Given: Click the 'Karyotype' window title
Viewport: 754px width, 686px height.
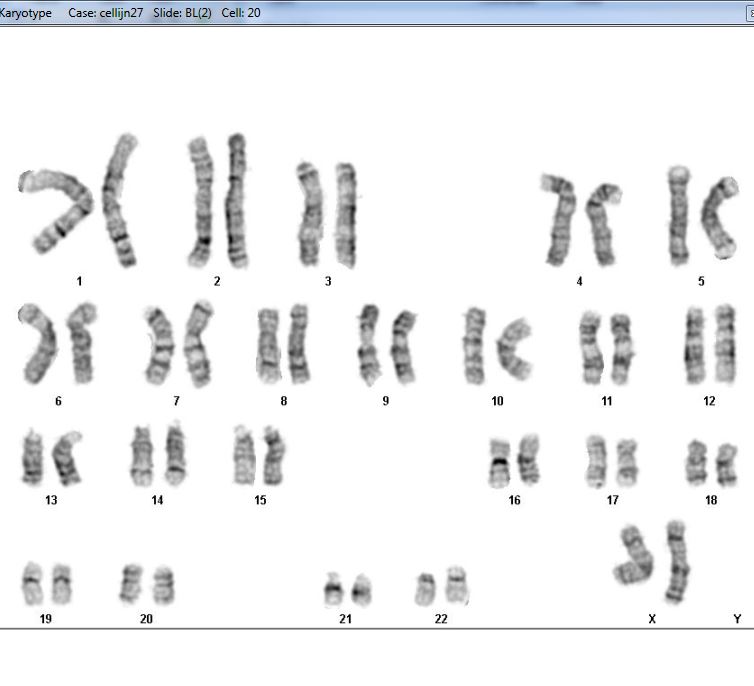Looking at the screenshot, I should click(25, 13).
